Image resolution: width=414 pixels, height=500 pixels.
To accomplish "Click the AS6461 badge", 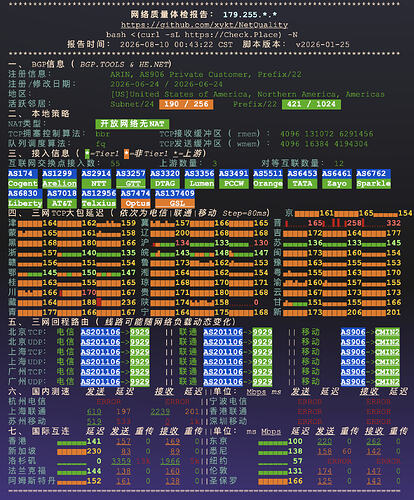I will (x=337, y=173).
